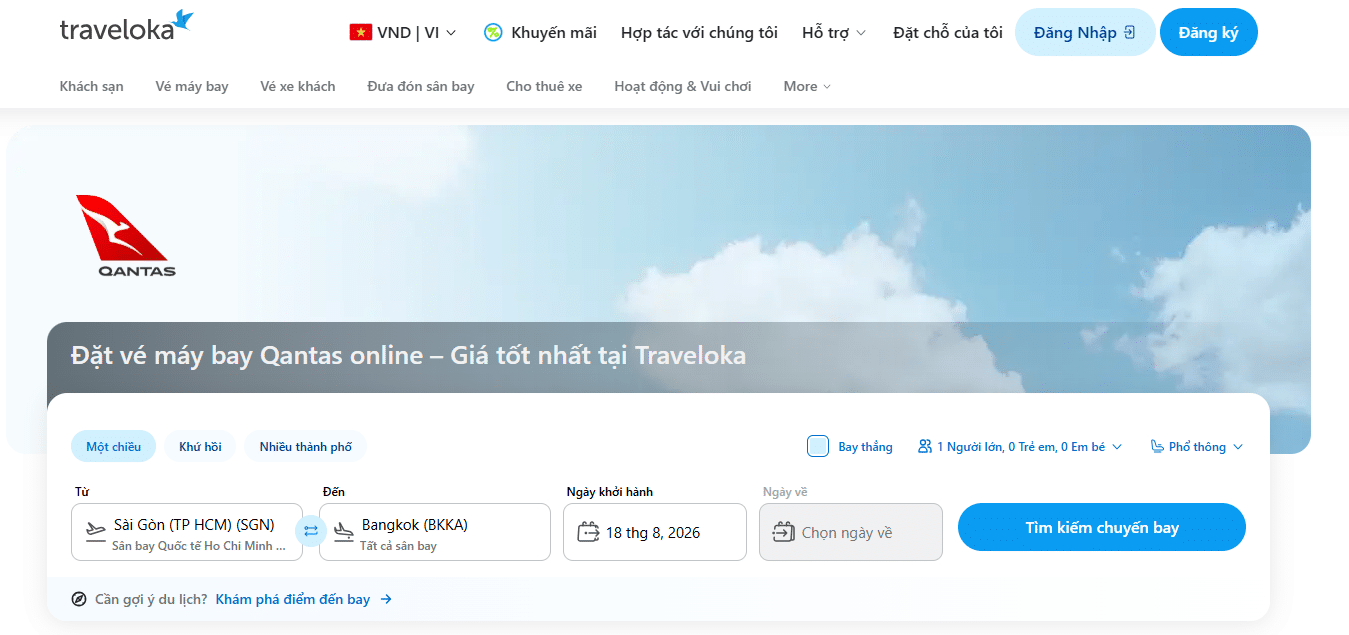The image size is (1349, 635).
Task: Click Tìm kiếm chuyến bay search button
Action: tap(1102, 527)
